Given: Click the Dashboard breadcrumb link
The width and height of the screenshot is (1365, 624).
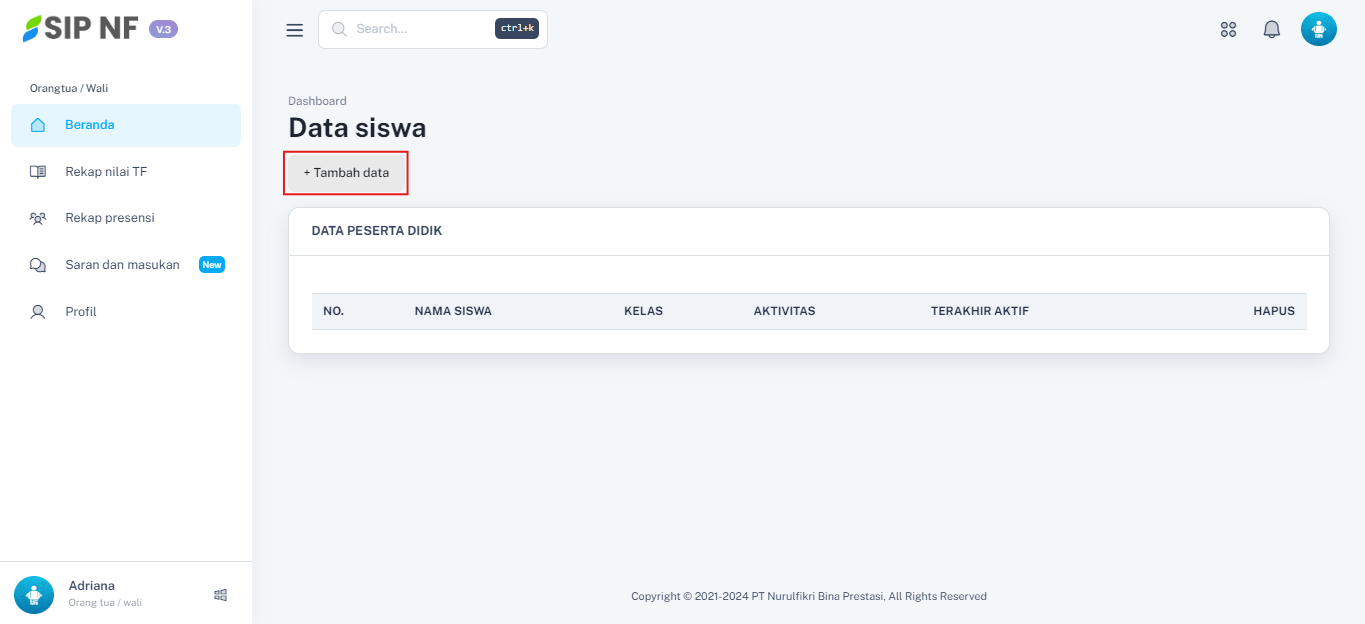Looking at the screenshot, I should pos(317,101).
